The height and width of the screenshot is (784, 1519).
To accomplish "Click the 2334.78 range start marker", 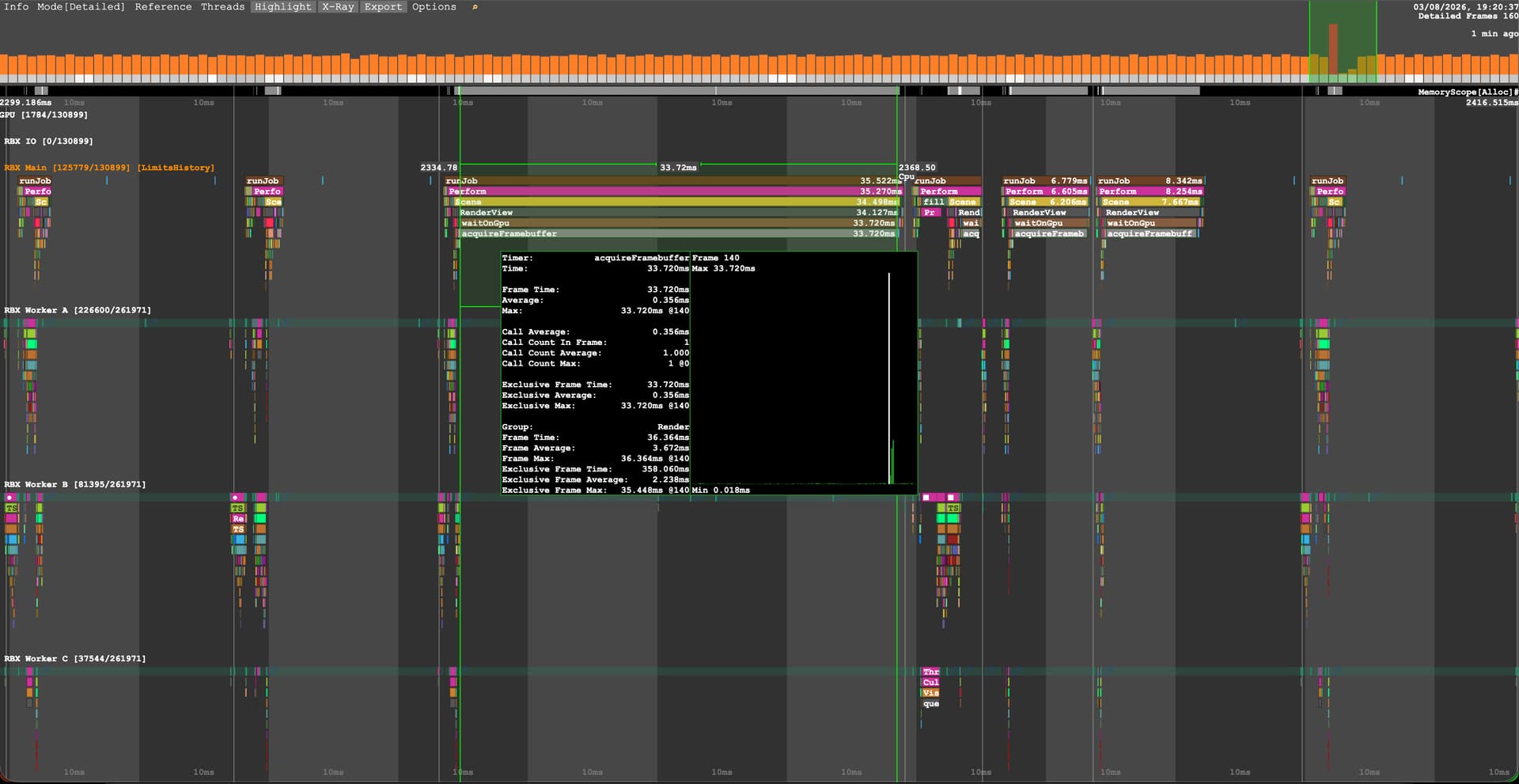I will pos(438,168).
